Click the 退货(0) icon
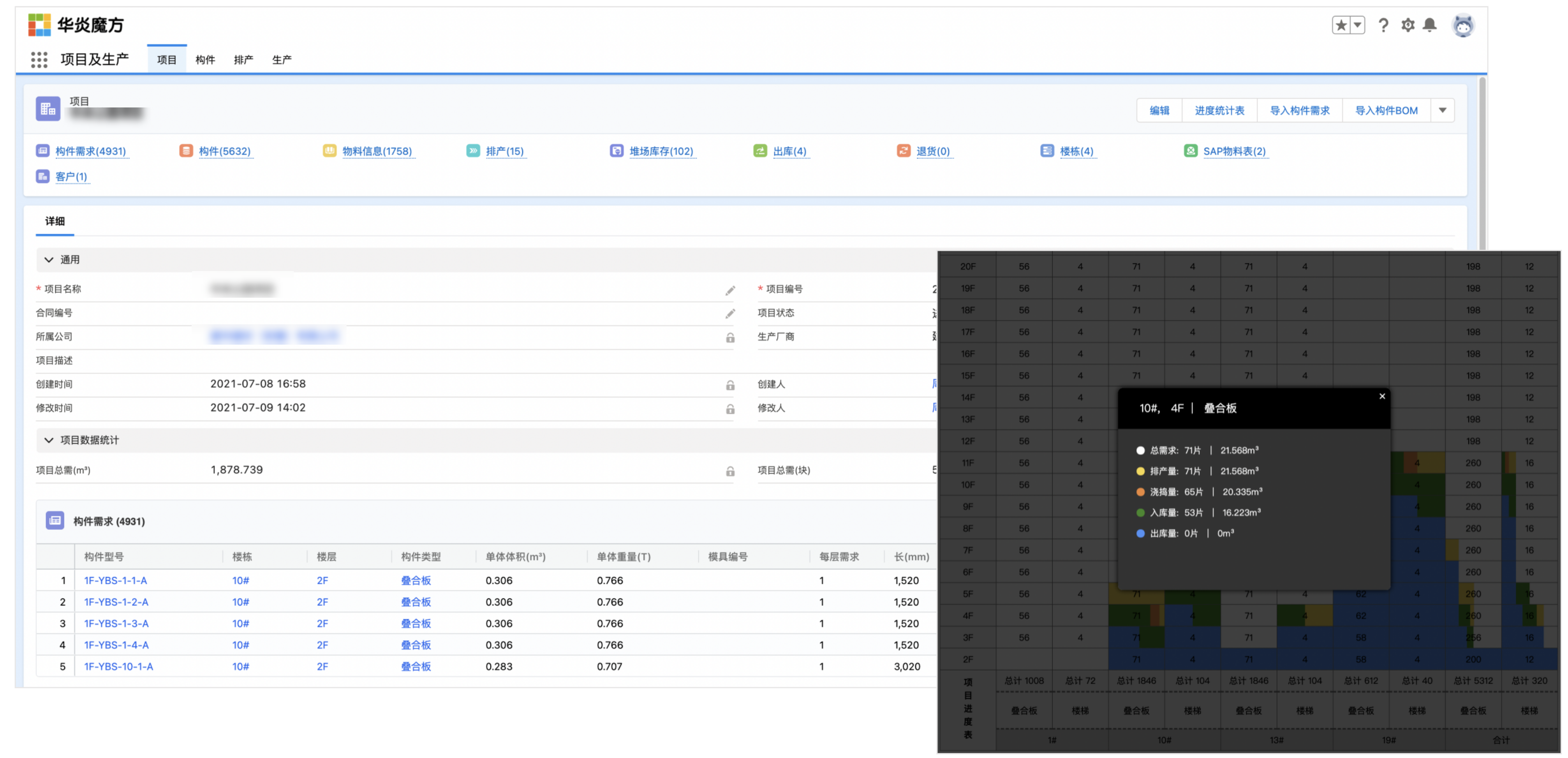1568x758 pixels. pos(904,151)
